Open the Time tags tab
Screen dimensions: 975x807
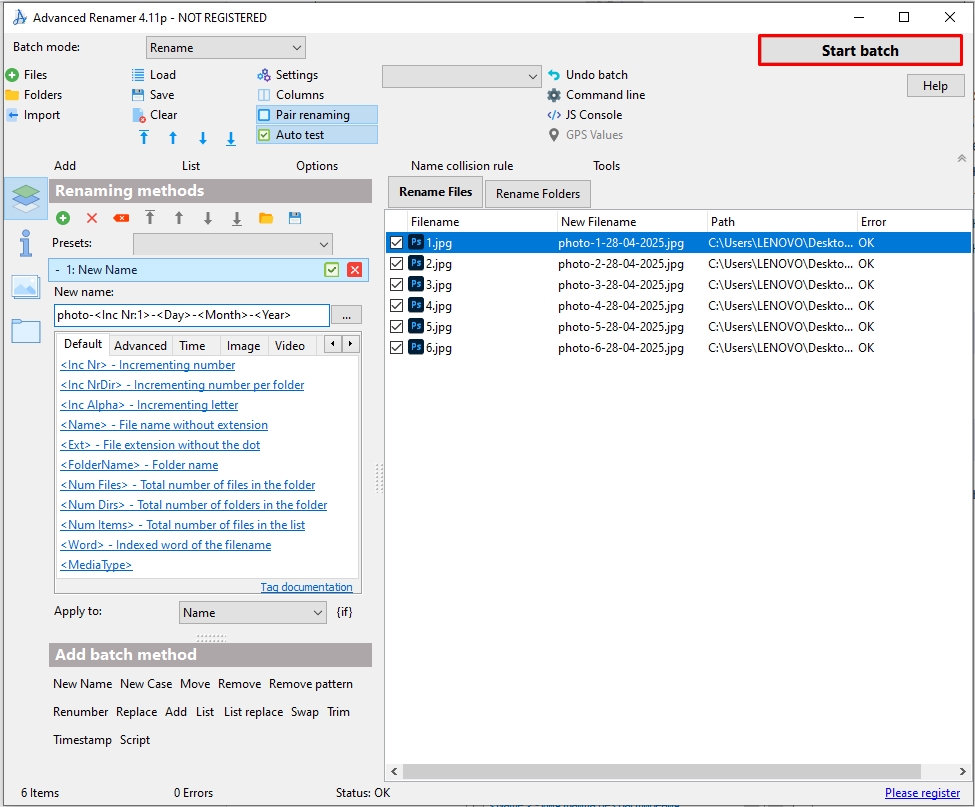point(192,346)
